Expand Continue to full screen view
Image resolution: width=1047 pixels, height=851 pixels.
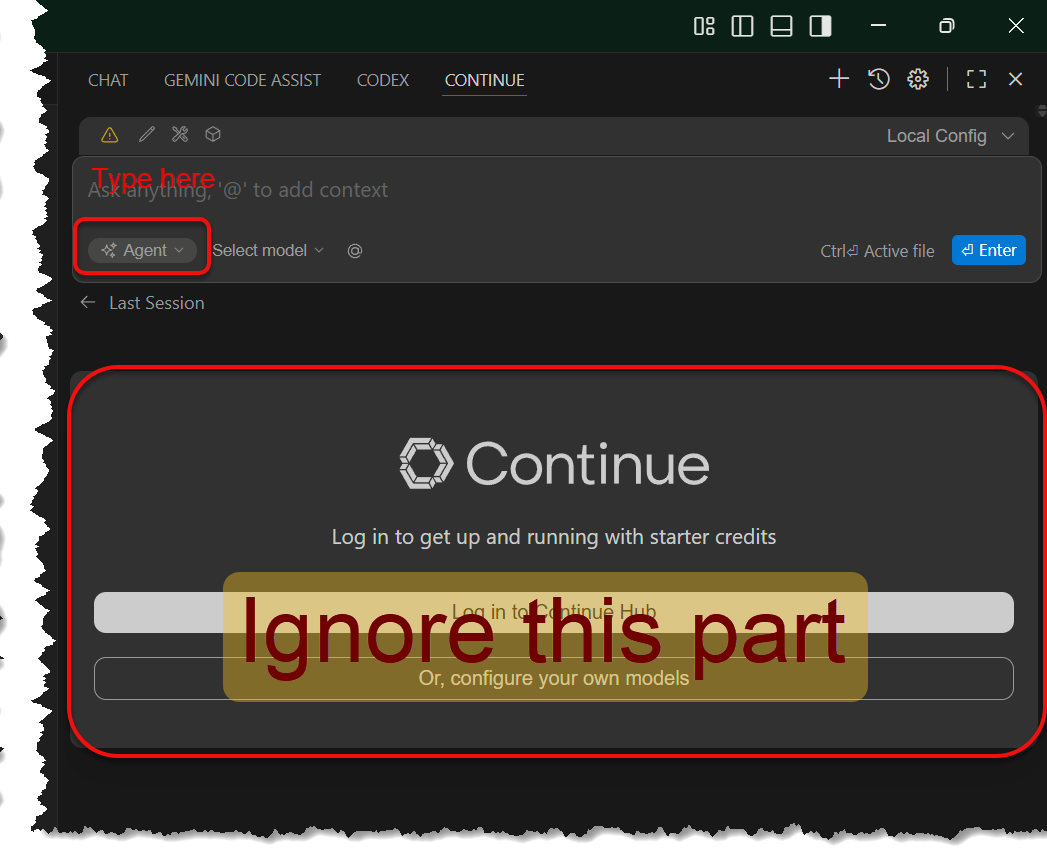[976, 79]
